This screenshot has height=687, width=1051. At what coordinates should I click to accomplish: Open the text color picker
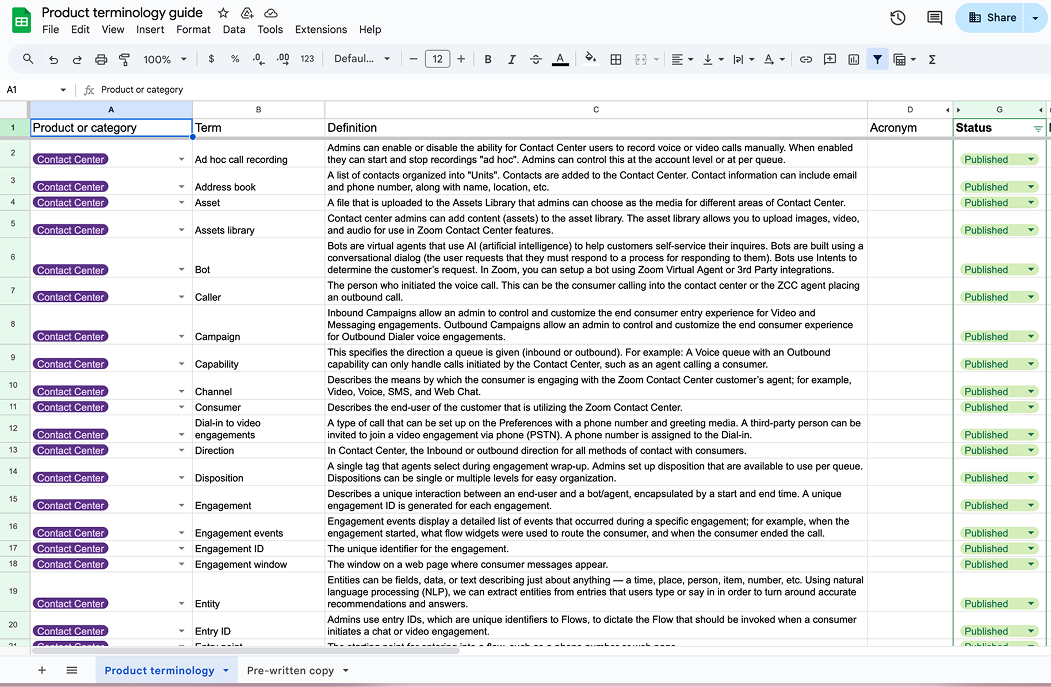tap(560, 59)
